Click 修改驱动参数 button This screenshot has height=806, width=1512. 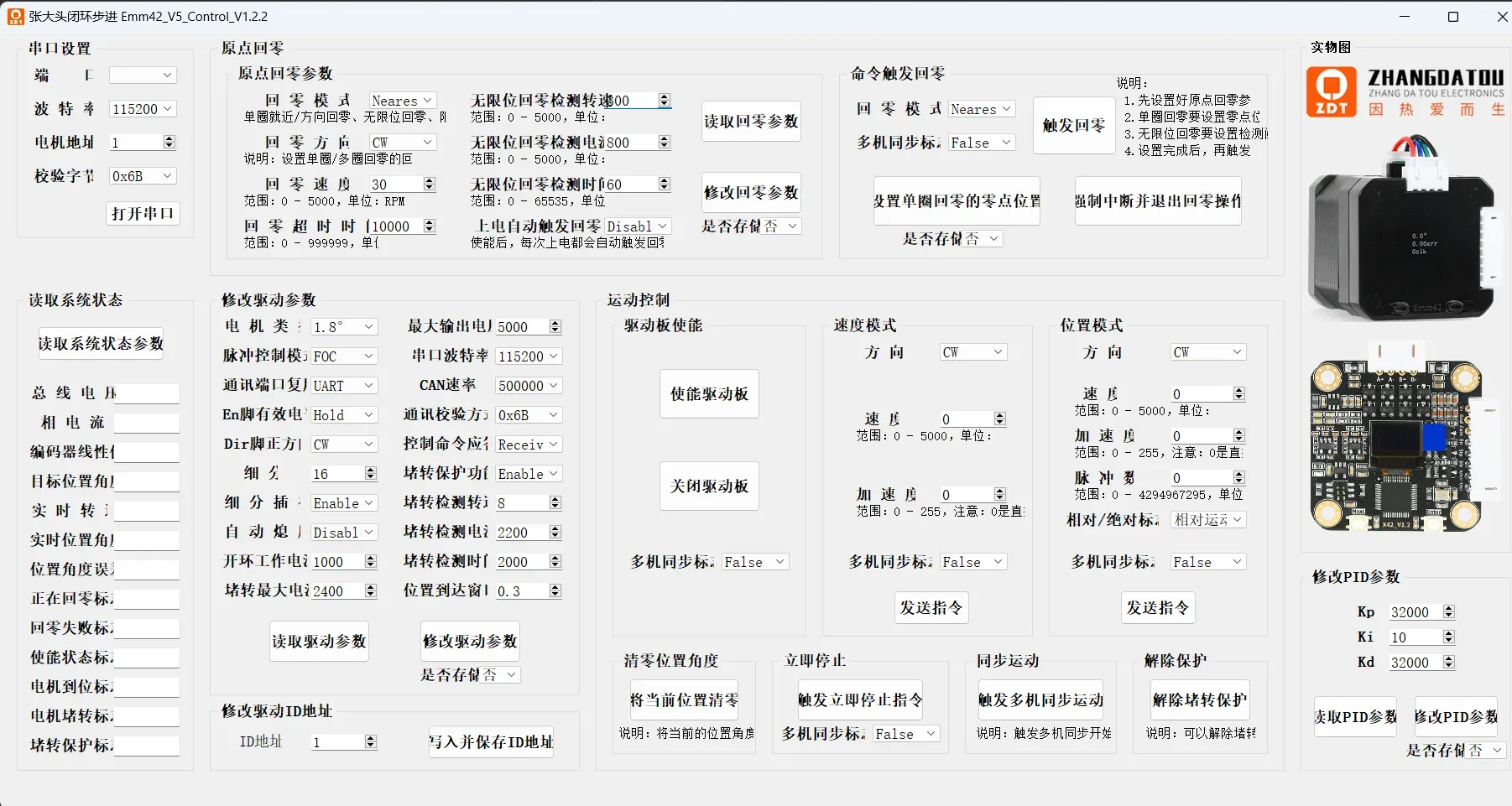pyautogui.click(x=470, y=641)
